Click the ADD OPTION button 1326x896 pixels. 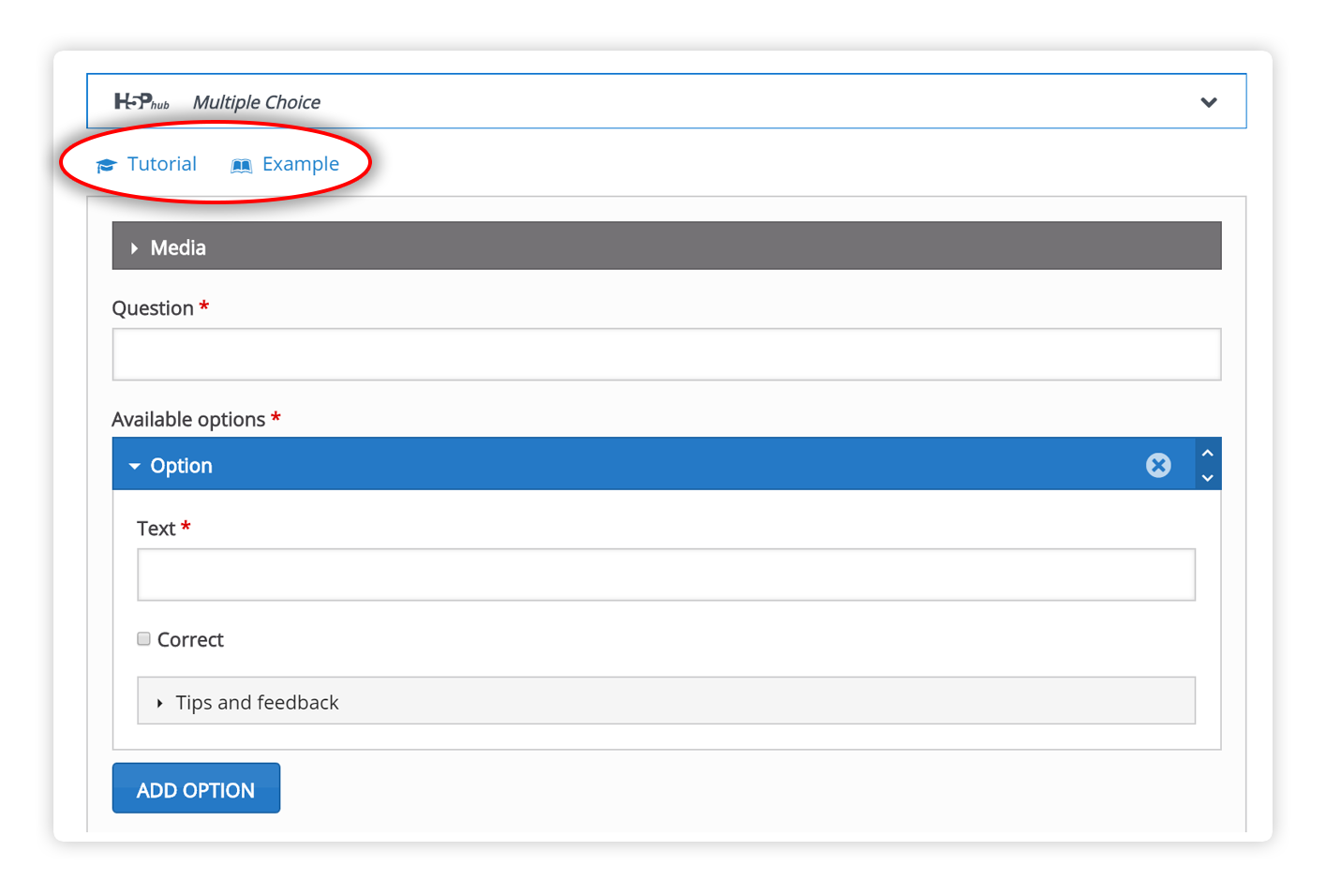click(x=196, y=788)
